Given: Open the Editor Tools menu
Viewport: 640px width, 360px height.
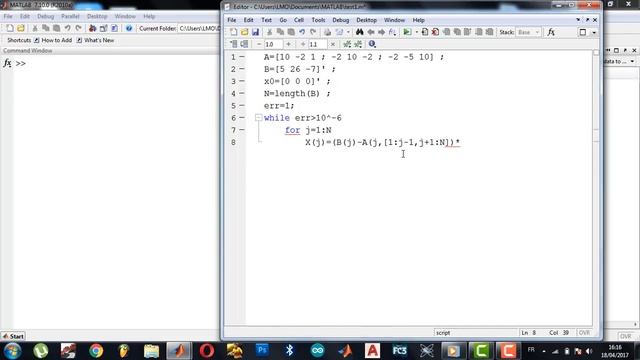Looking at the screenshot, I should [318, 20].
